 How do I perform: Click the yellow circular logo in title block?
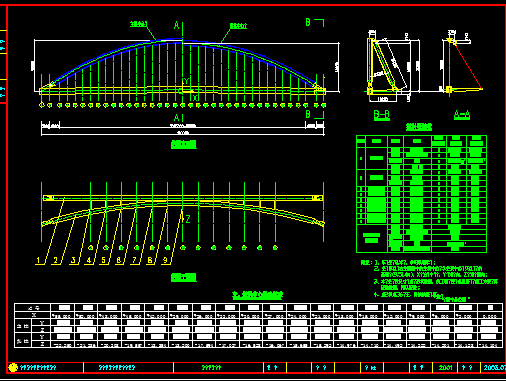coord(13,367)
